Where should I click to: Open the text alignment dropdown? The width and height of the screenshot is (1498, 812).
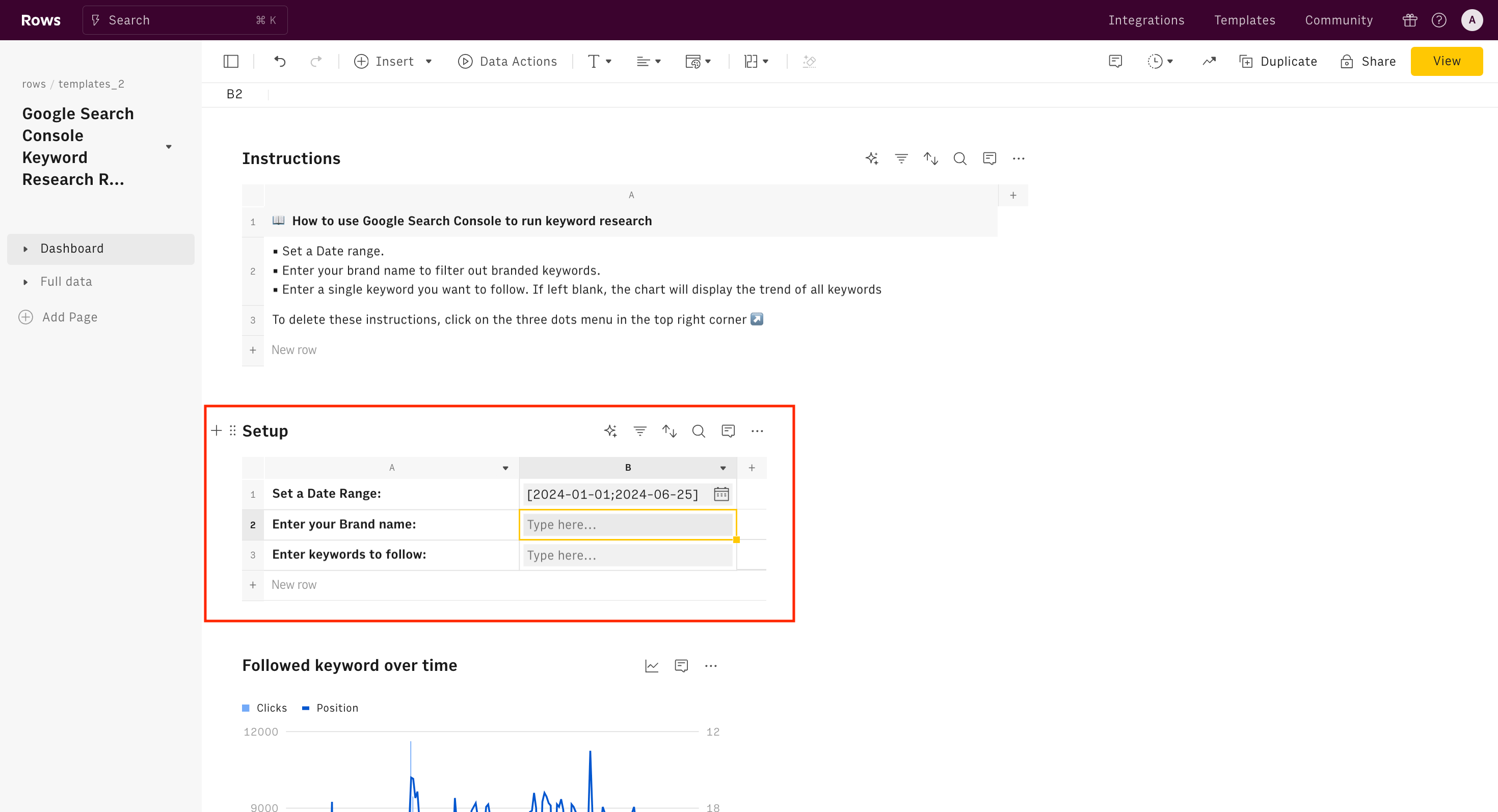tap(649, 62)
